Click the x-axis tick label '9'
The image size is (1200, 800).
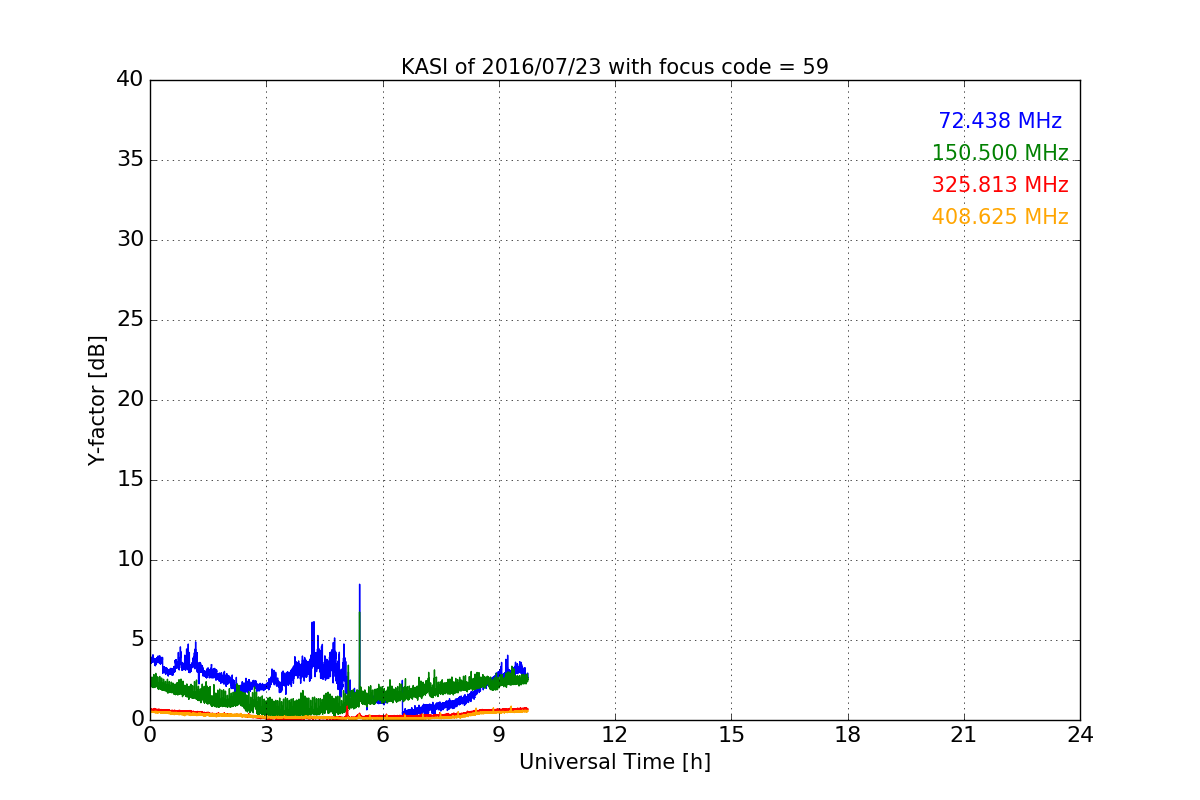tap(499, 734)
